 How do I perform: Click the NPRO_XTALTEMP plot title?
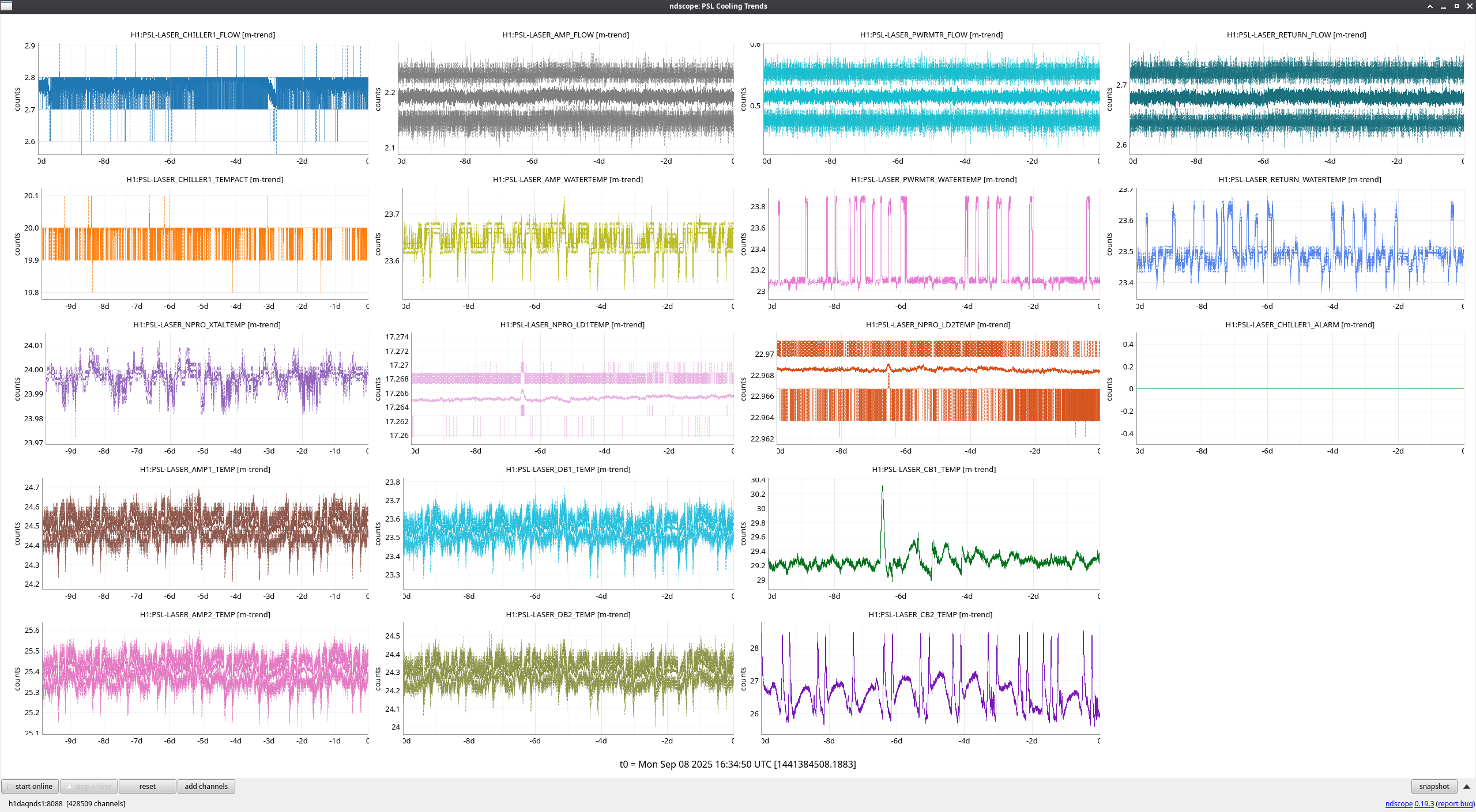pos(207,324)
